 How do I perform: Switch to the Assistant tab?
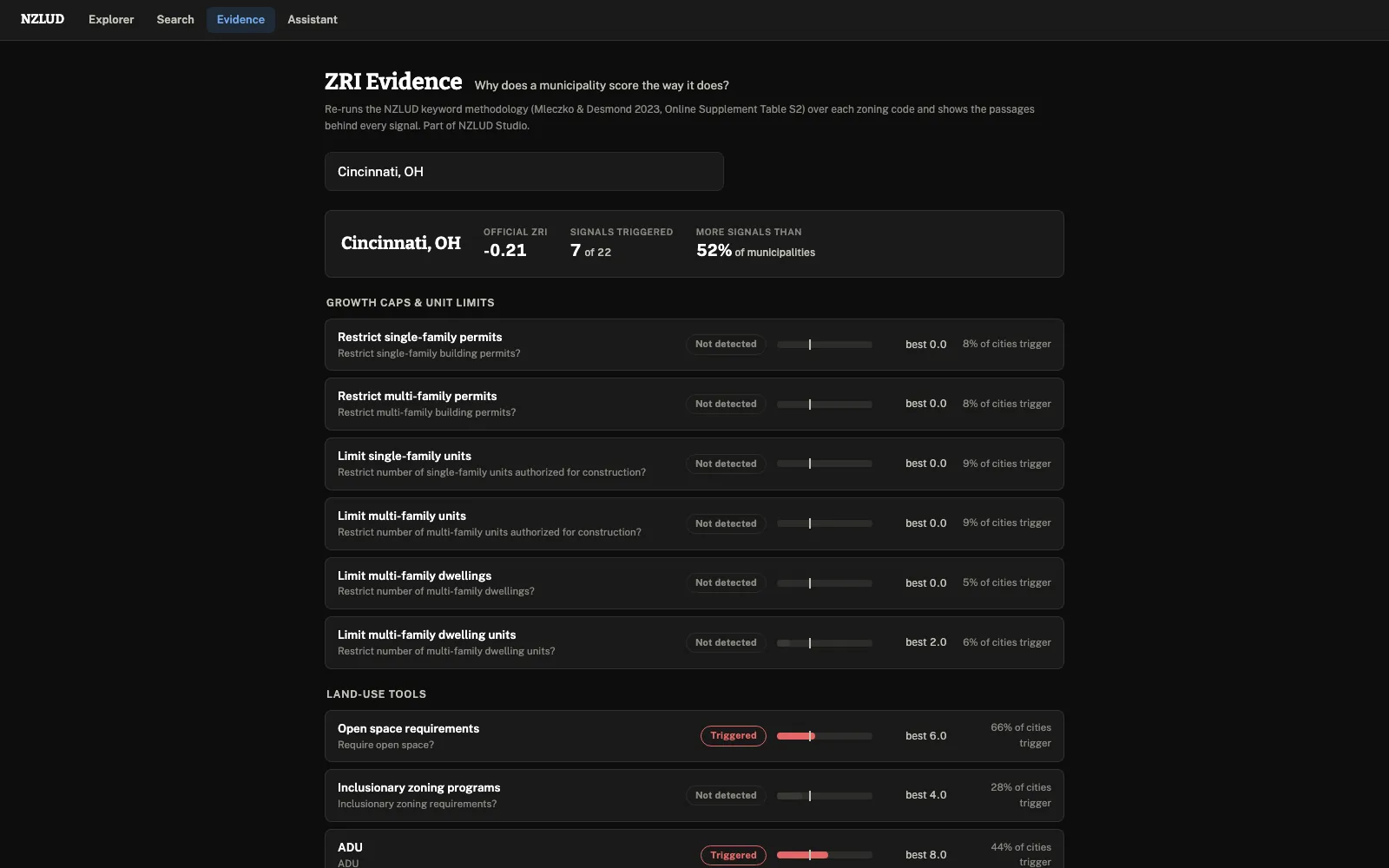(x=313, y=19)
